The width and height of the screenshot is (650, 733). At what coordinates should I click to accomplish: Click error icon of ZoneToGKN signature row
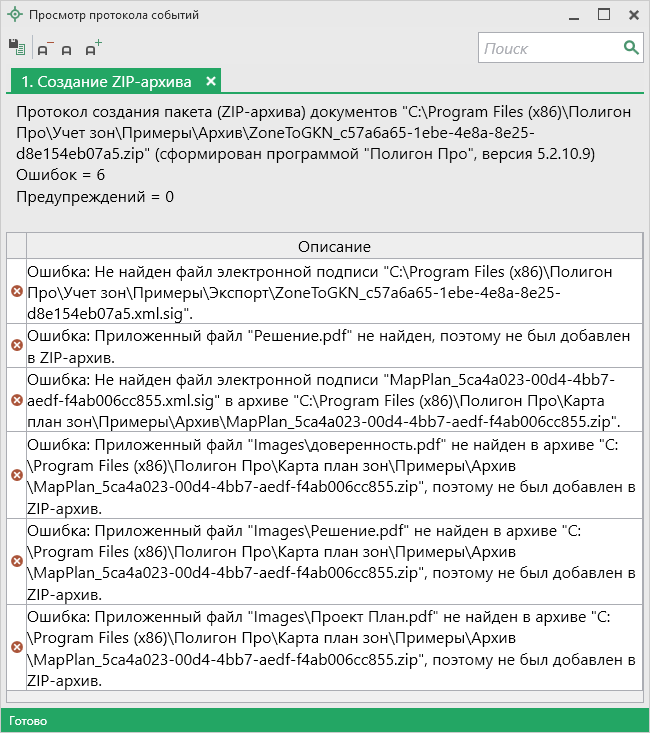[16, 291]
